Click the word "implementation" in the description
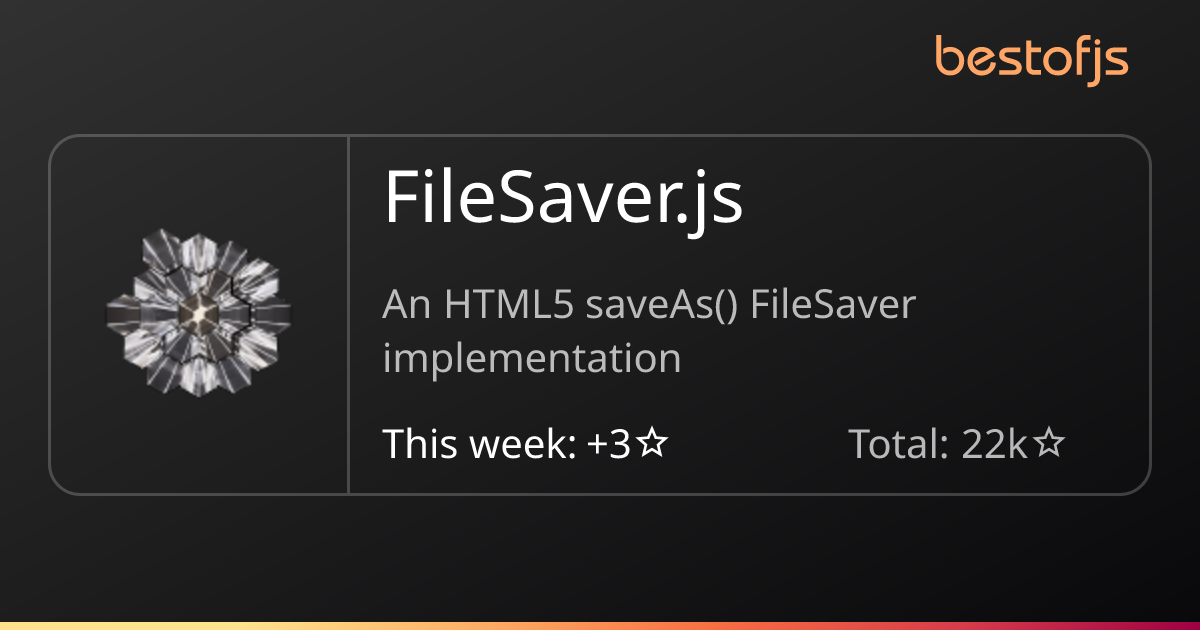This screenshot has height=630, width=1200. [x=532, y=357]
